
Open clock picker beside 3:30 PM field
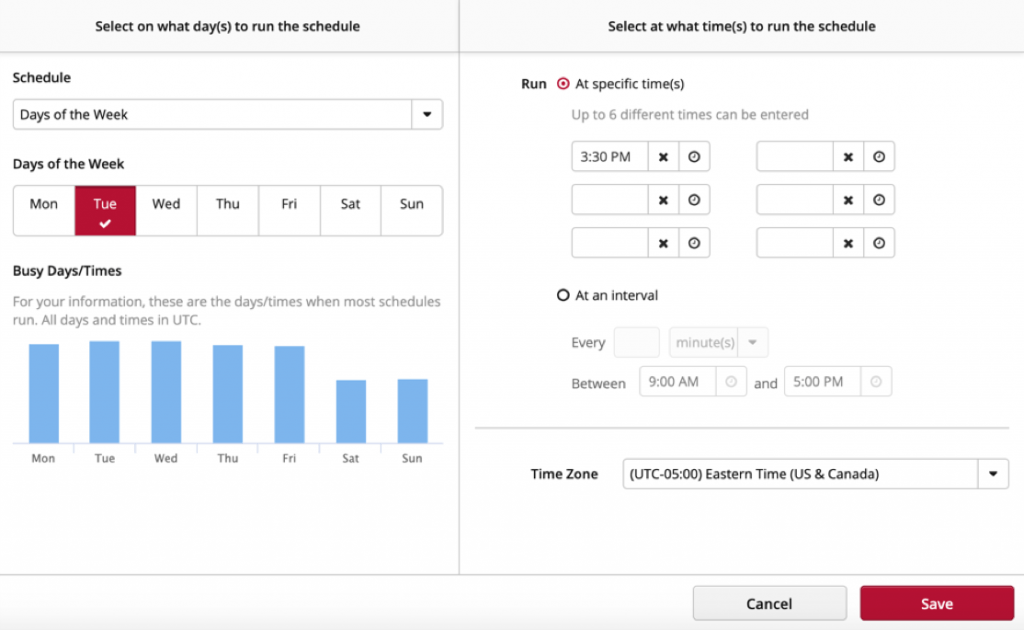(694, 157)
